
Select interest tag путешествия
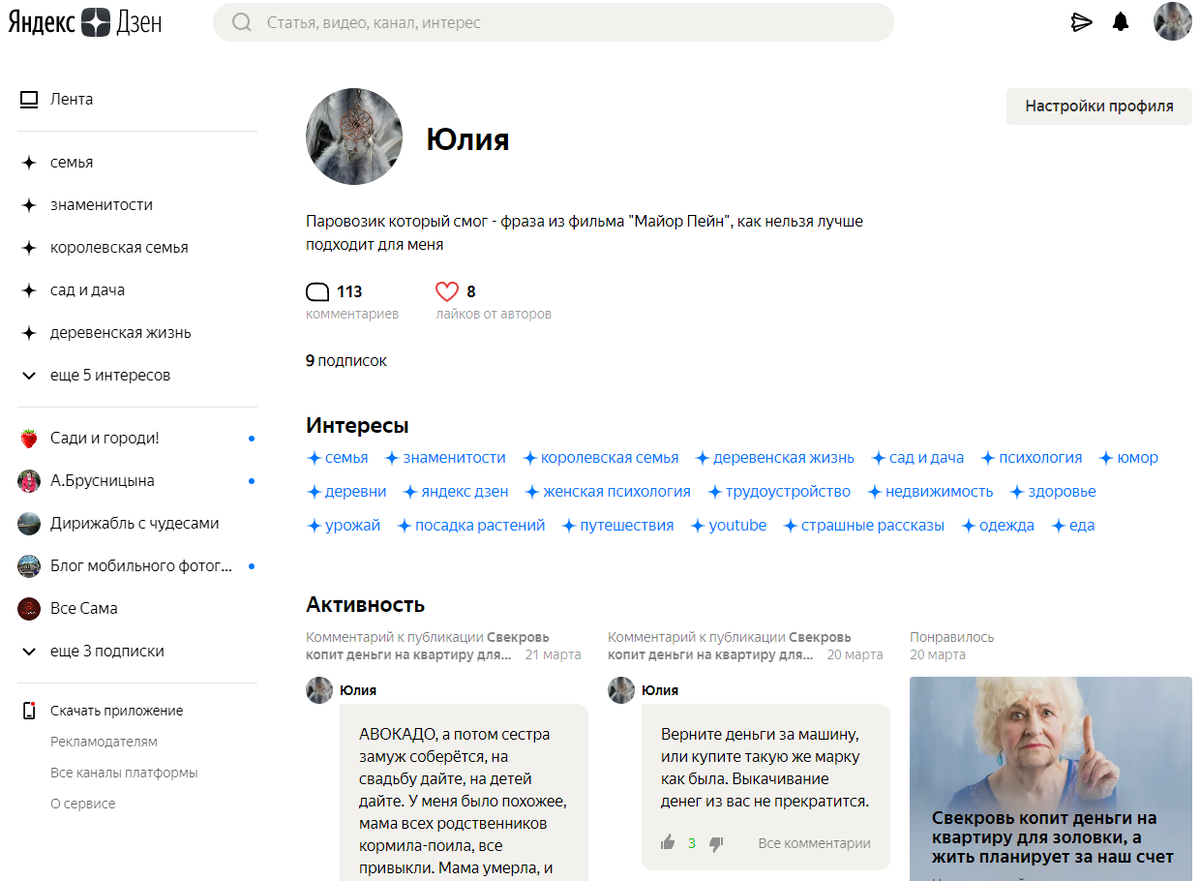point(617,526)
